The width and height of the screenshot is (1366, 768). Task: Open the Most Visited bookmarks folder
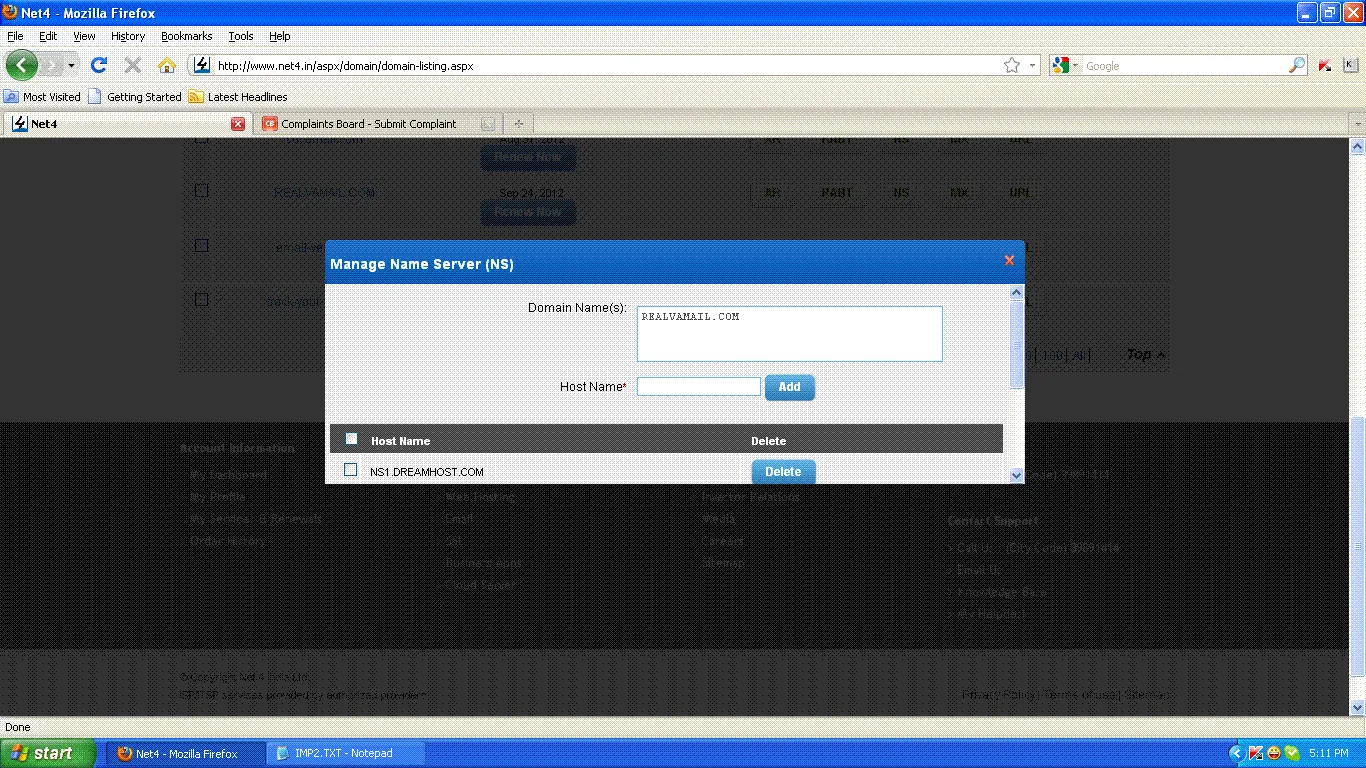coord(42,97)
